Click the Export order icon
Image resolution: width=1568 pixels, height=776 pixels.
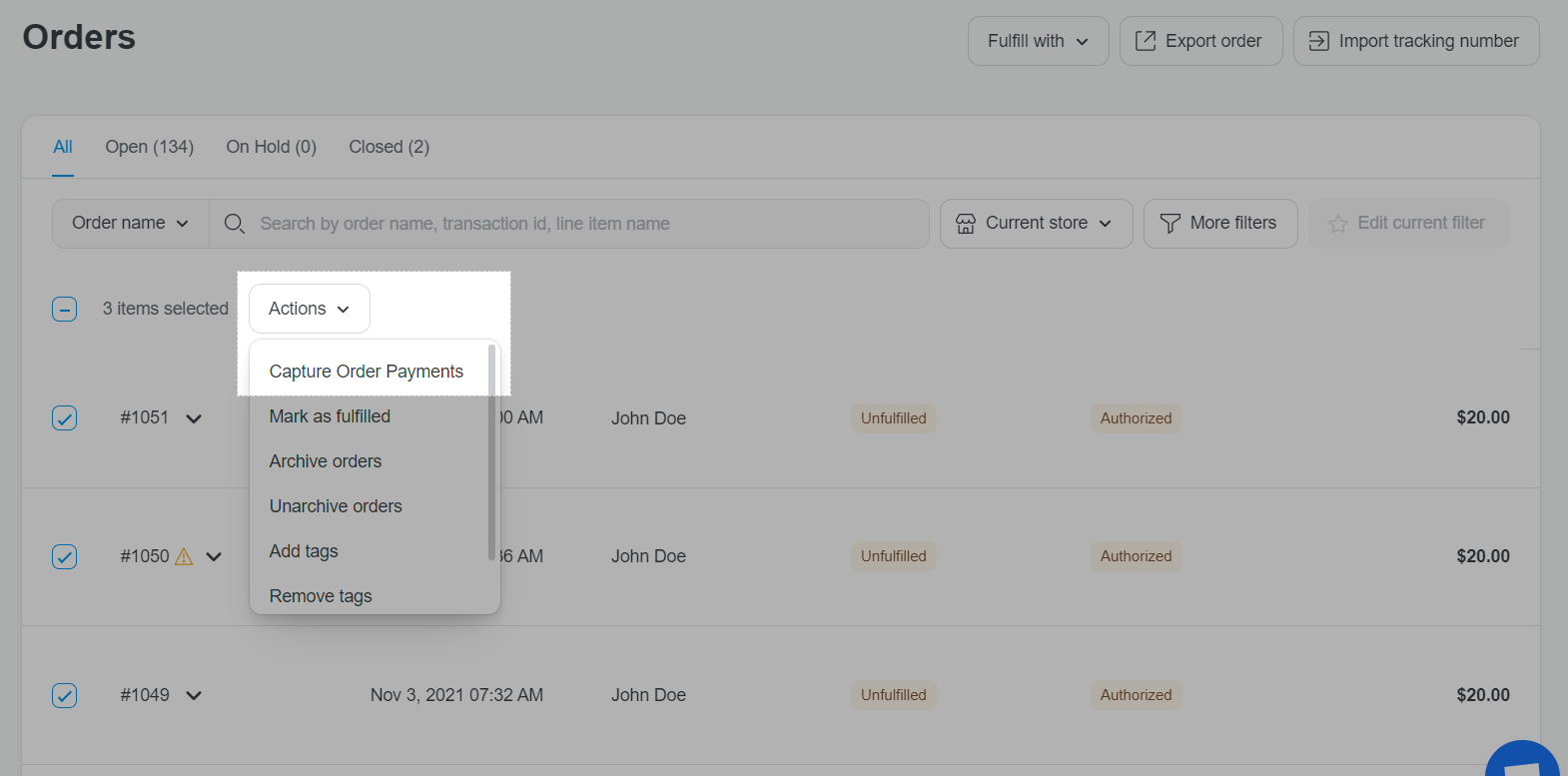pos(1146,41)
